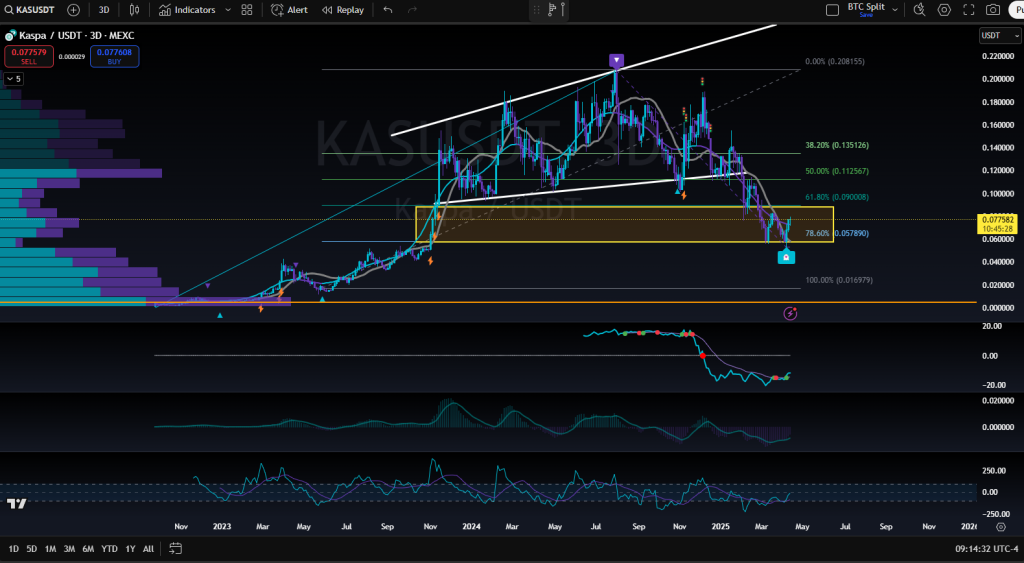
Task: Open the layout setup square
Action: 833,10
